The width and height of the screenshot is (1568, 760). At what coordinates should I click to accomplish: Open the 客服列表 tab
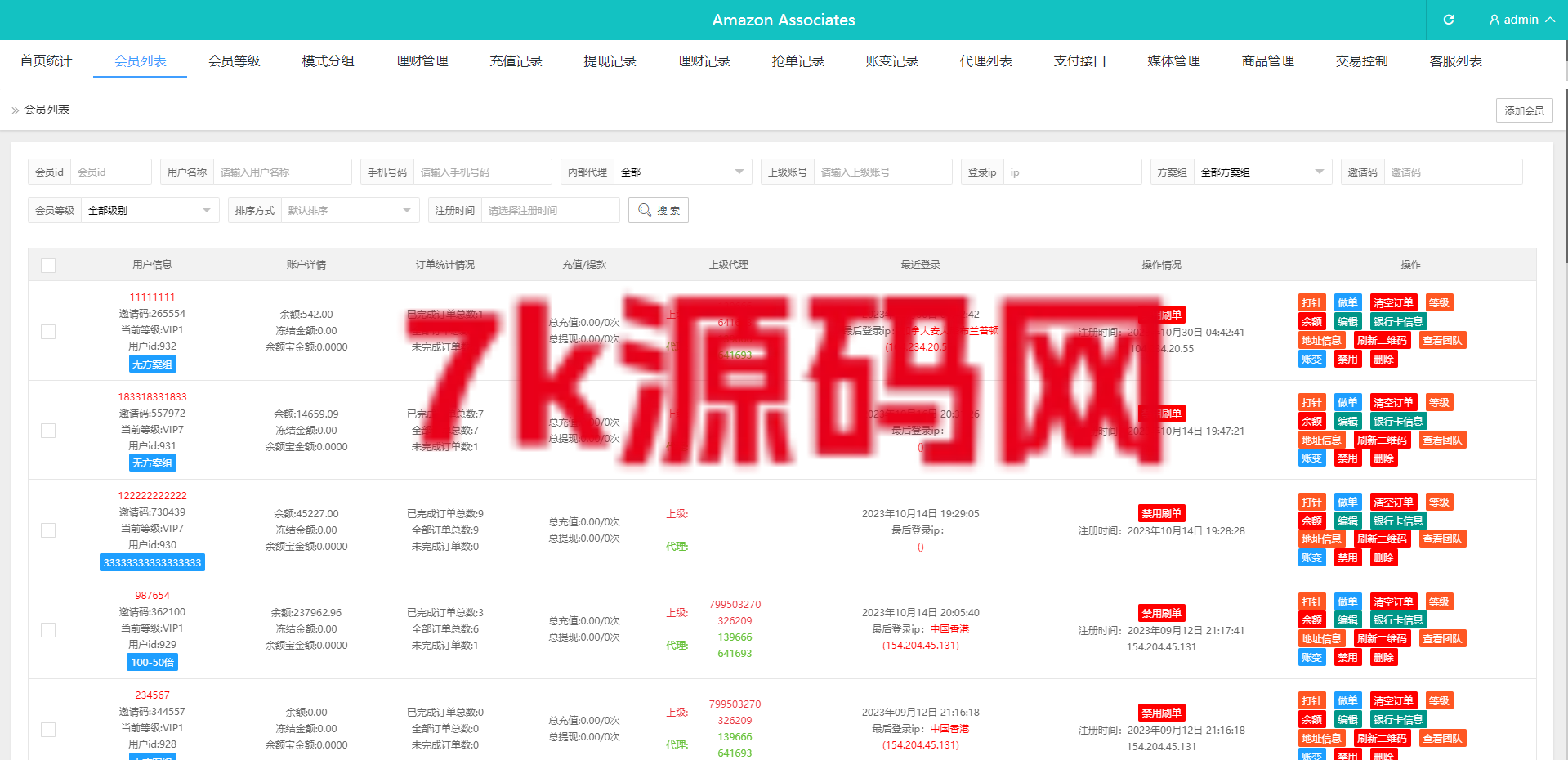(x=1456, y=61)
